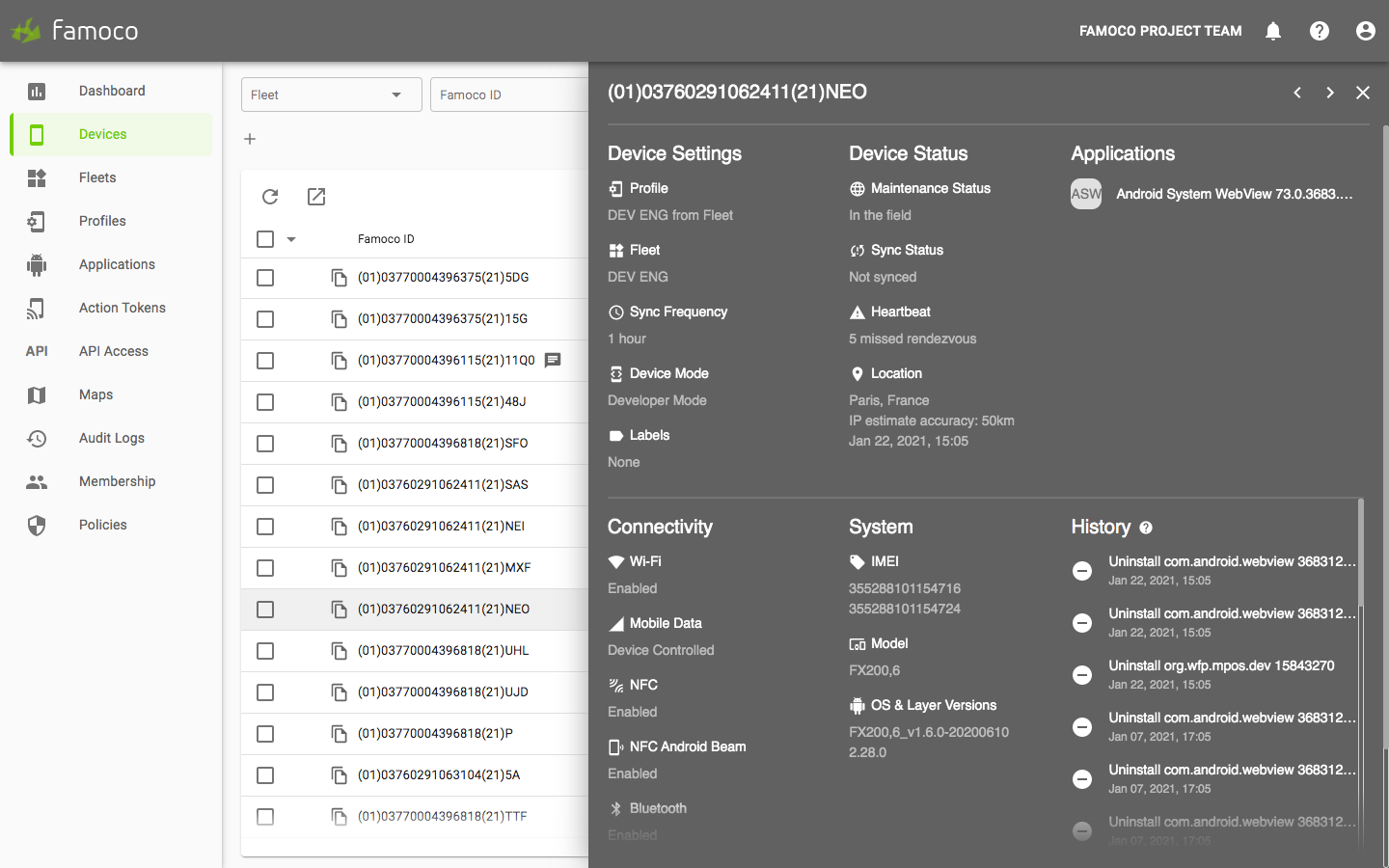The height and width of the screenshot is (868, 1389).
Task: Click the History help icon
Action: [1146, 528]
